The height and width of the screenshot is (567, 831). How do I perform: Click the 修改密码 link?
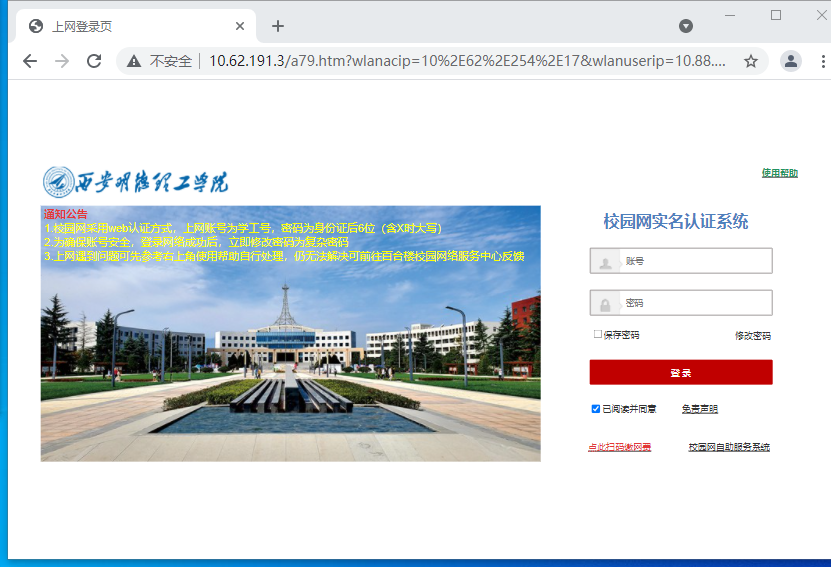[752, 336]
